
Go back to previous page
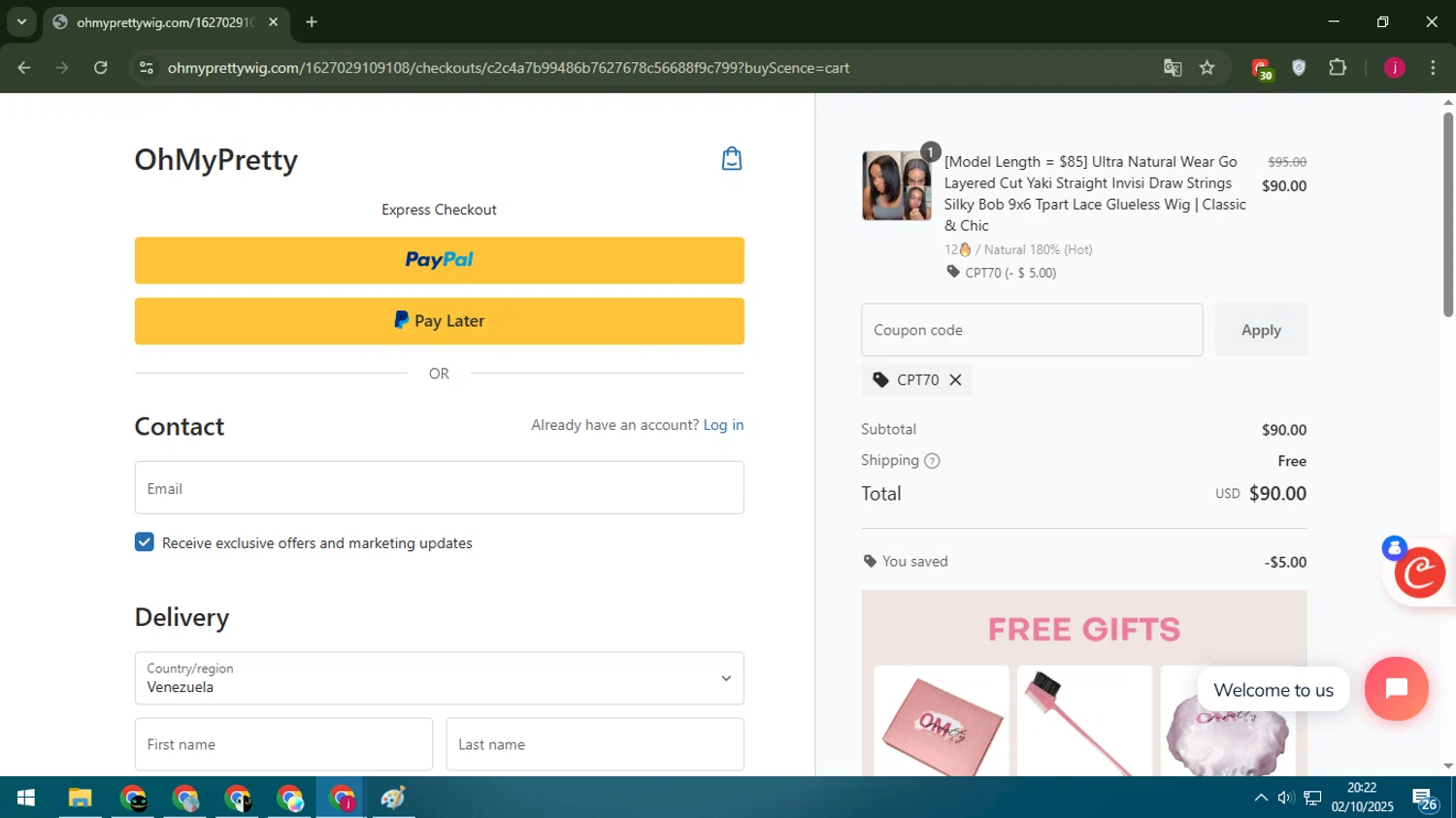(24, 68)
